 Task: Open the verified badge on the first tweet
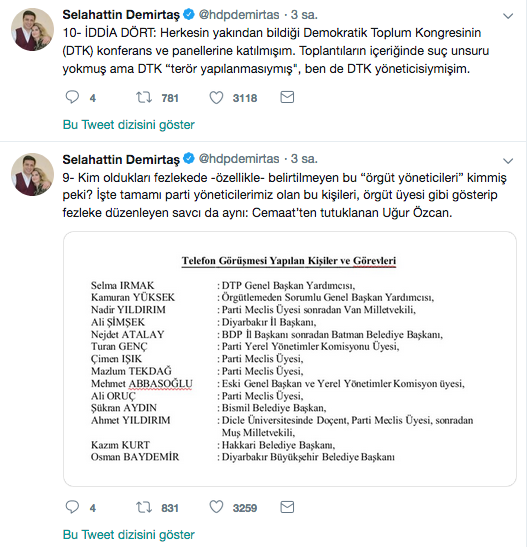(189, 14)
